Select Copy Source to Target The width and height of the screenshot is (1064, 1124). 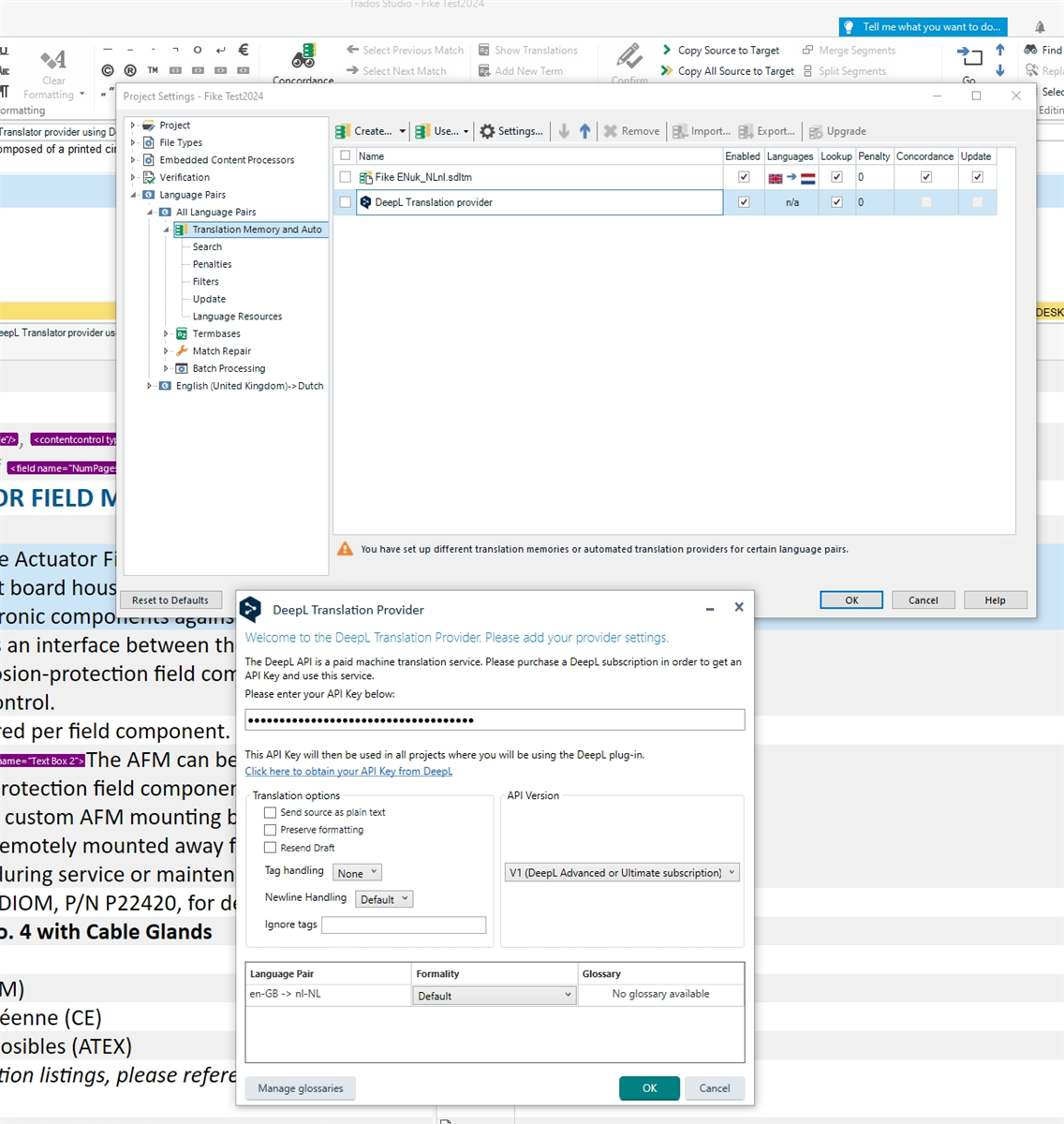click(727, 50)
